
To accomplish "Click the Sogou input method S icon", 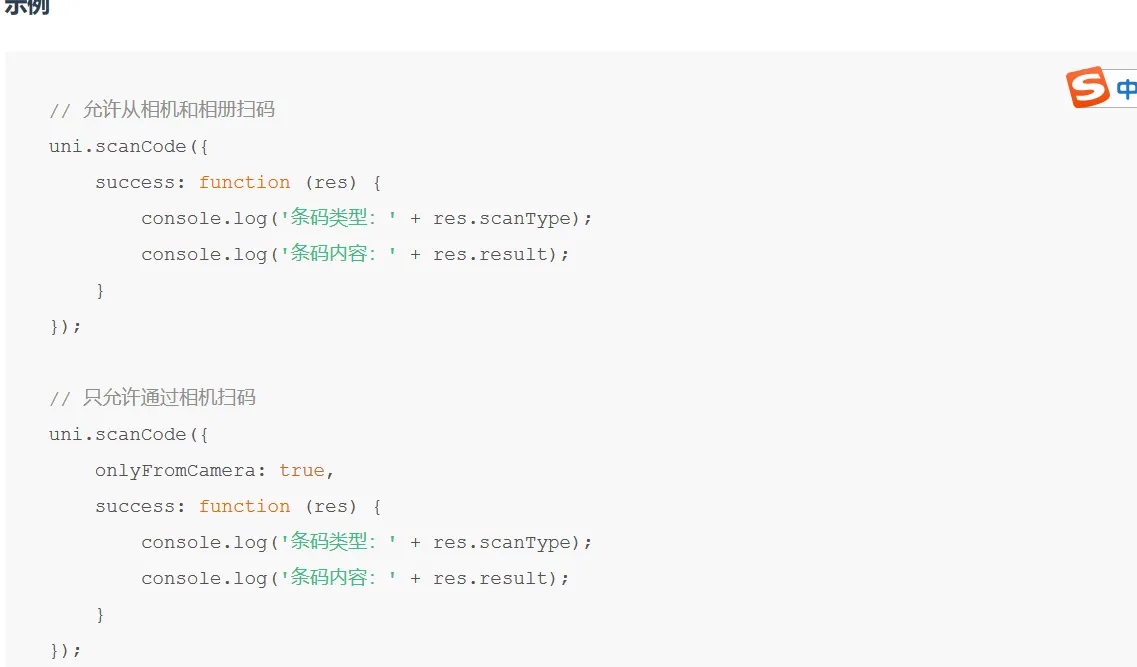I will coord(1088,88).
